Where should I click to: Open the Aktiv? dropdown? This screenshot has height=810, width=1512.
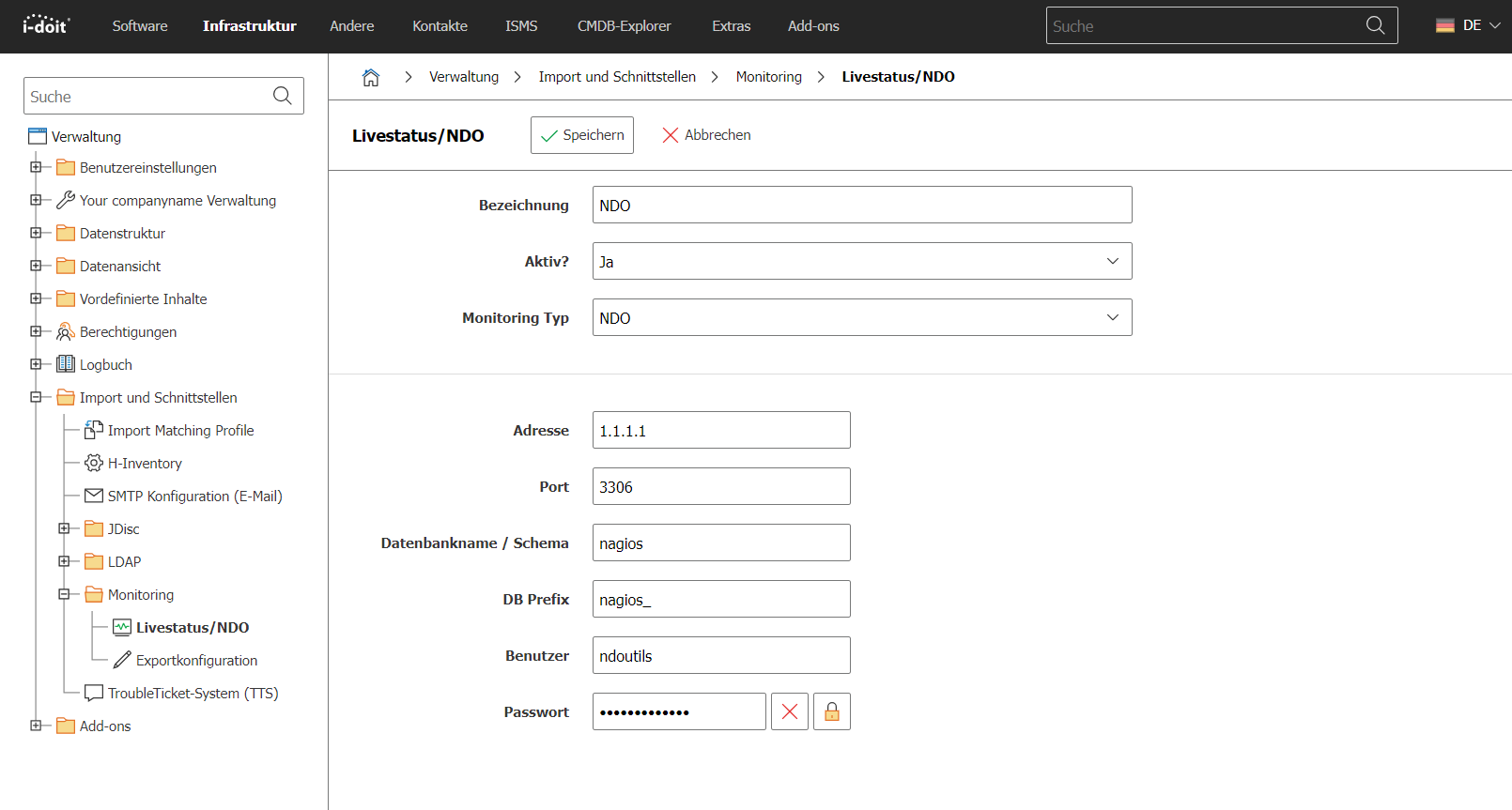pyautogui.click(x=862, y=261)
